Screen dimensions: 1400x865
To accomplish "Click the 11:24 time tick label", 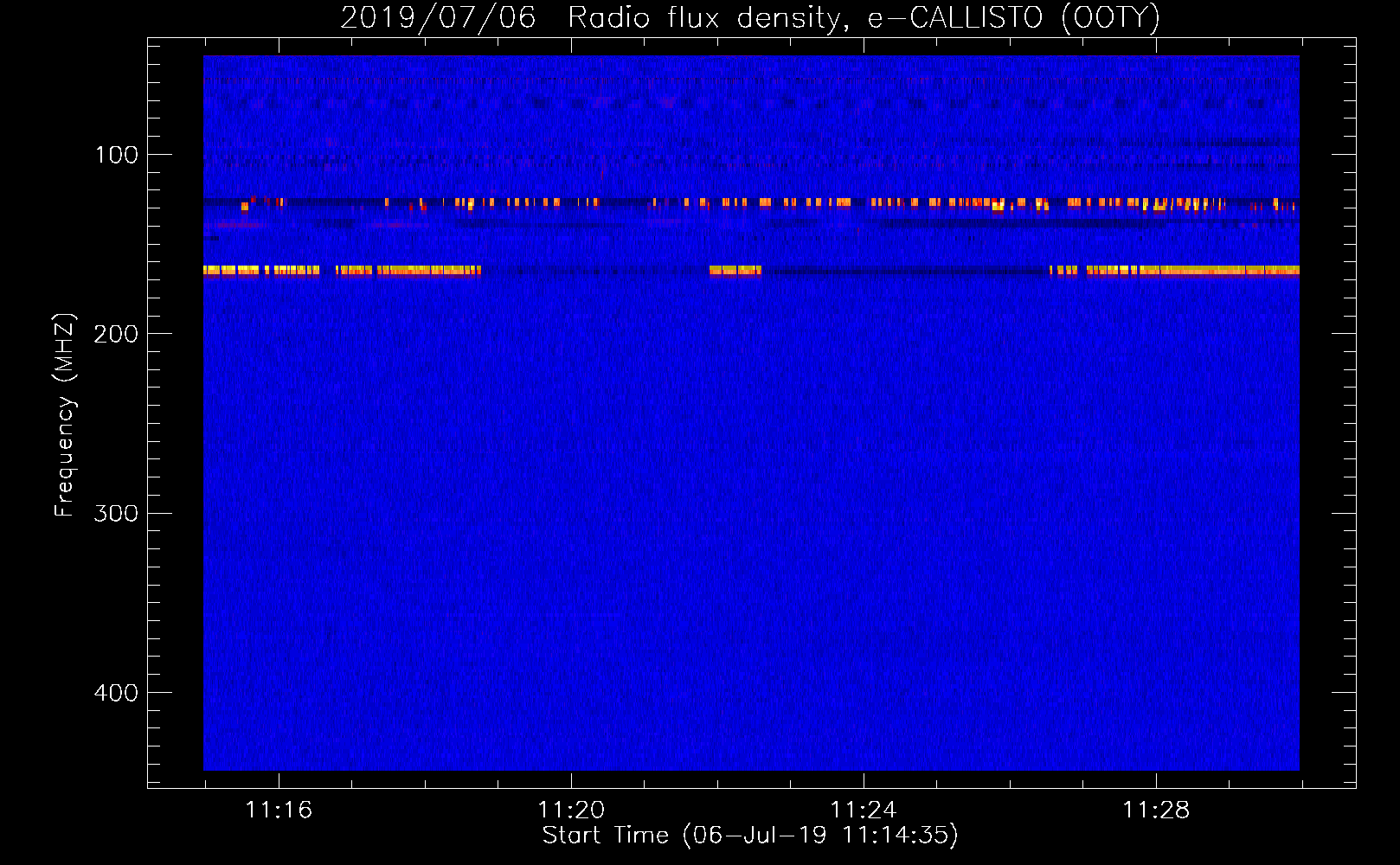I will [x=864, y=811].
